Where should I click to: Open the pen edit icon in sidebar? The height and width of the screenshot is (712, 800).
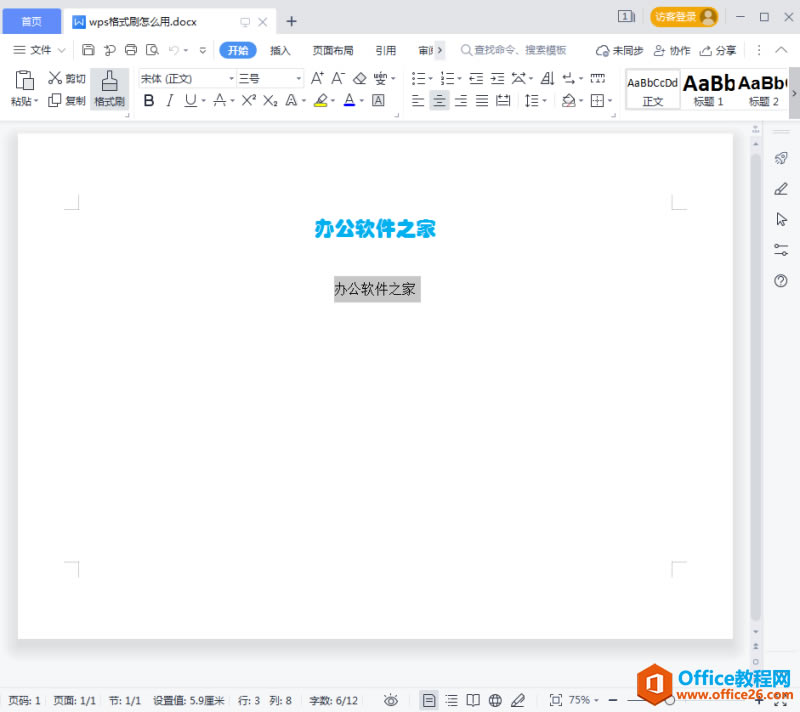(781, 189)
